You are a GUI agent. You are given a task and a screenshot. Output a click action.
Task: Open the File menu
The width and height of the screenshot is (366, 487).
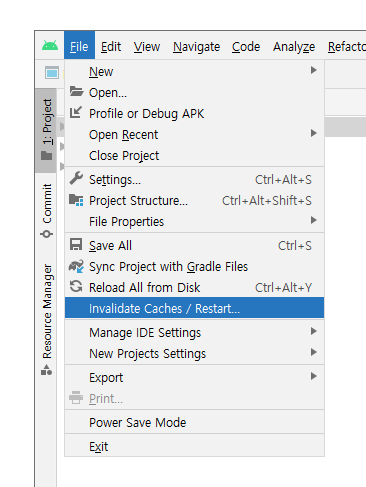(x=79, y=46)
